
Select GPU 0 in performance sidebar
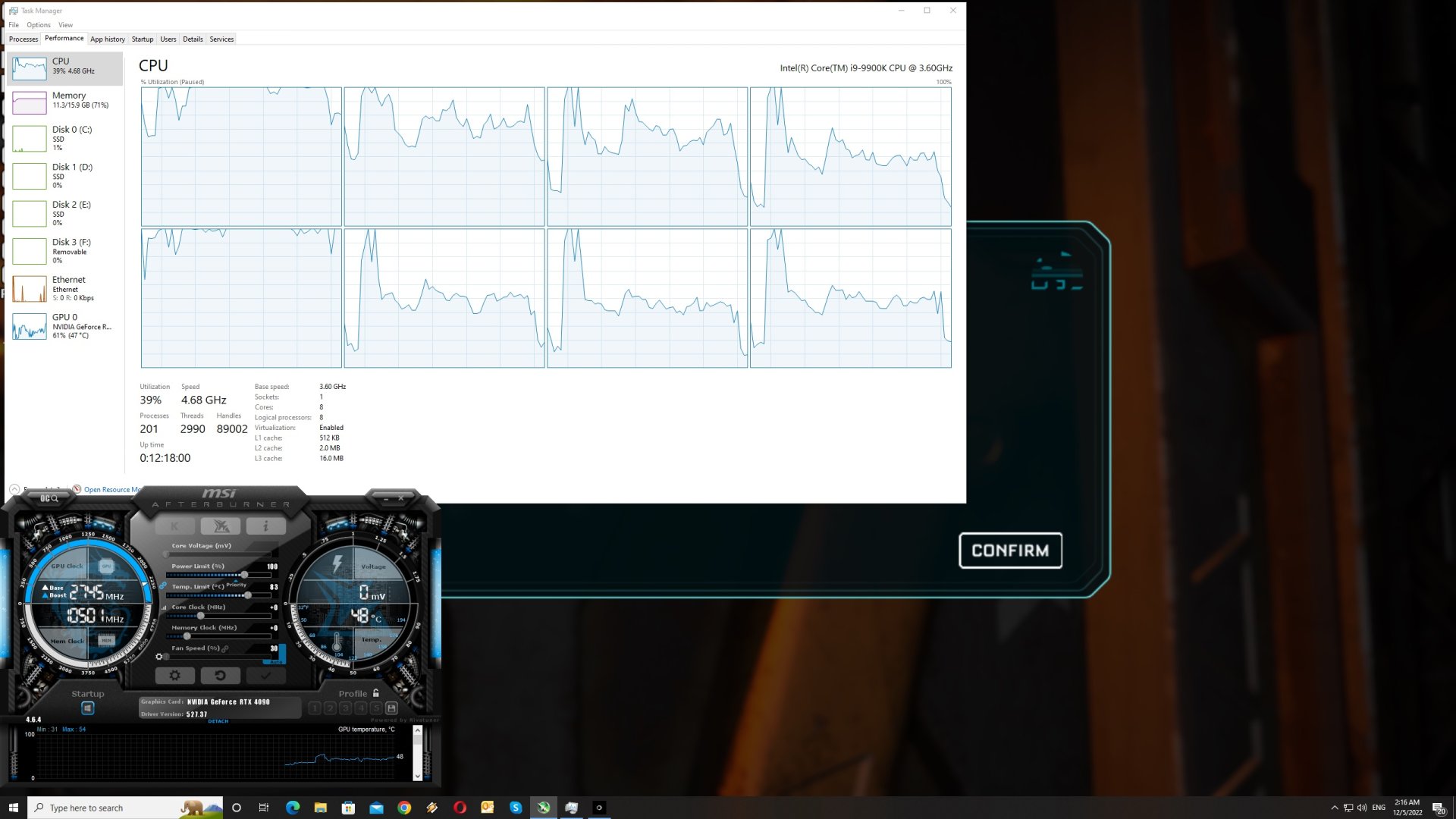point(64,326)
